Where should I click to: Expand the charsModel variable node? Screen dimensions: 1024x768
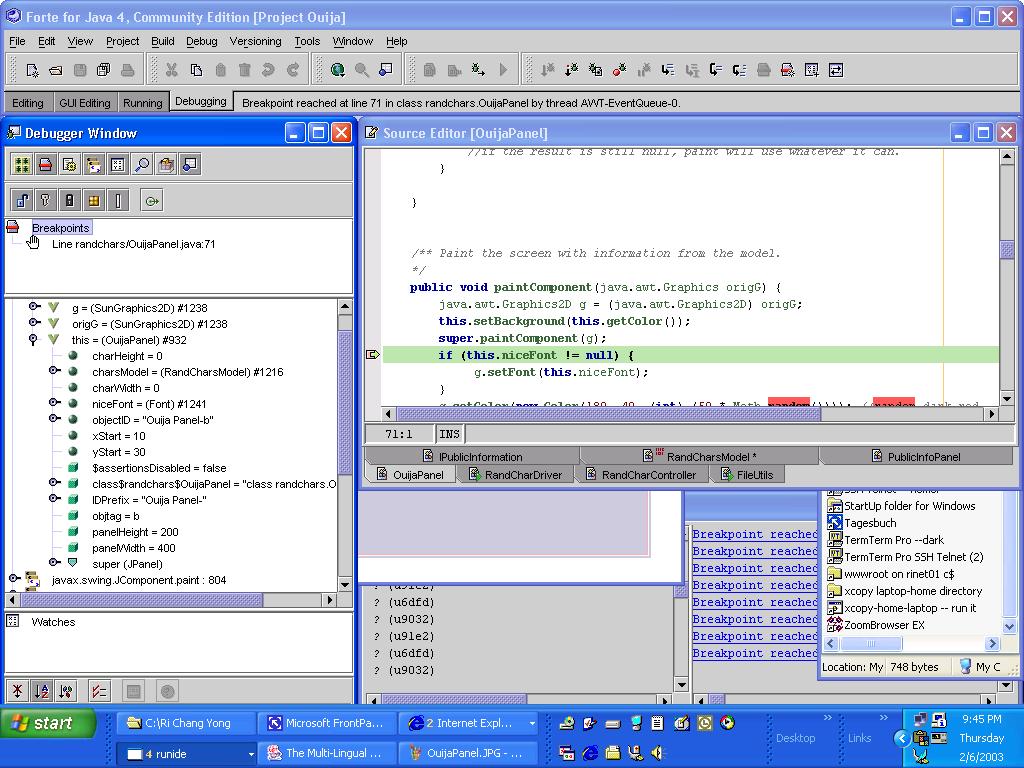tap(54, 372)
